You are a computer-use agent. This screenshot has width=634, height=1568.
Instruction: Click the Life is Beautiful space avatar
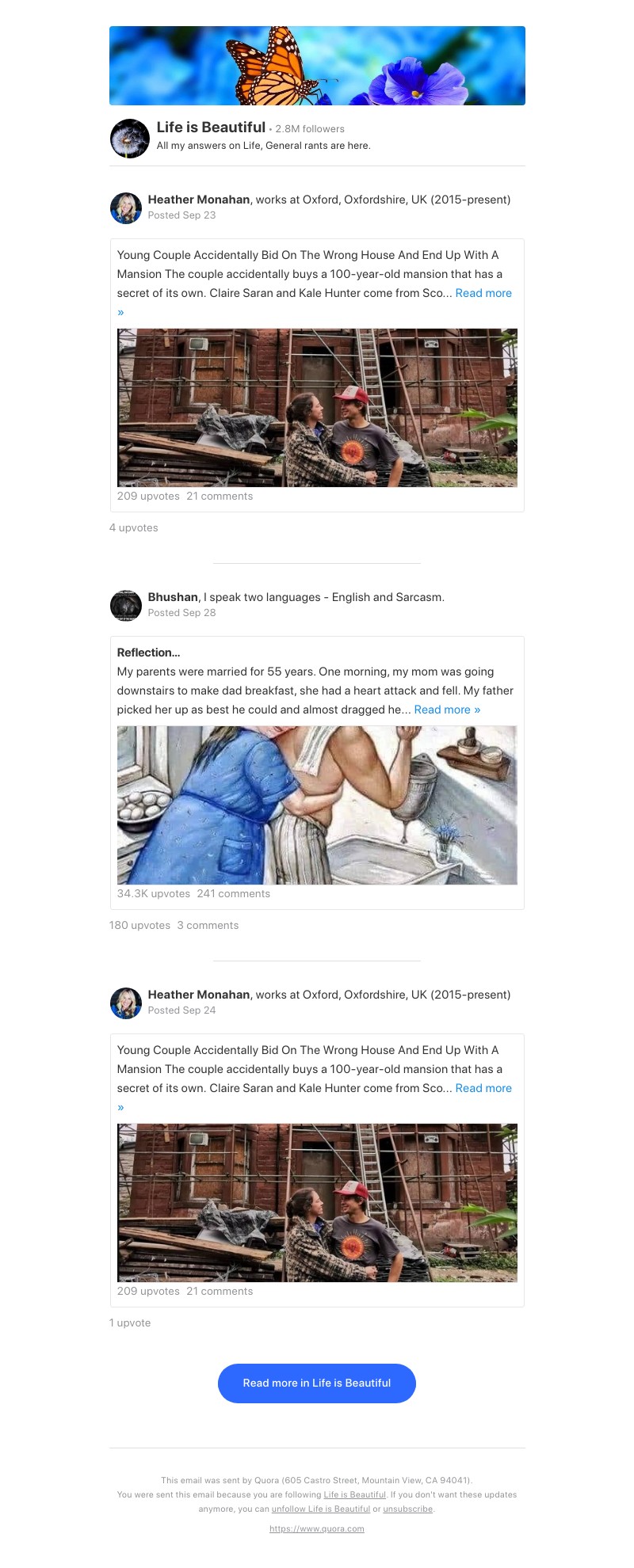click(130, 139)
